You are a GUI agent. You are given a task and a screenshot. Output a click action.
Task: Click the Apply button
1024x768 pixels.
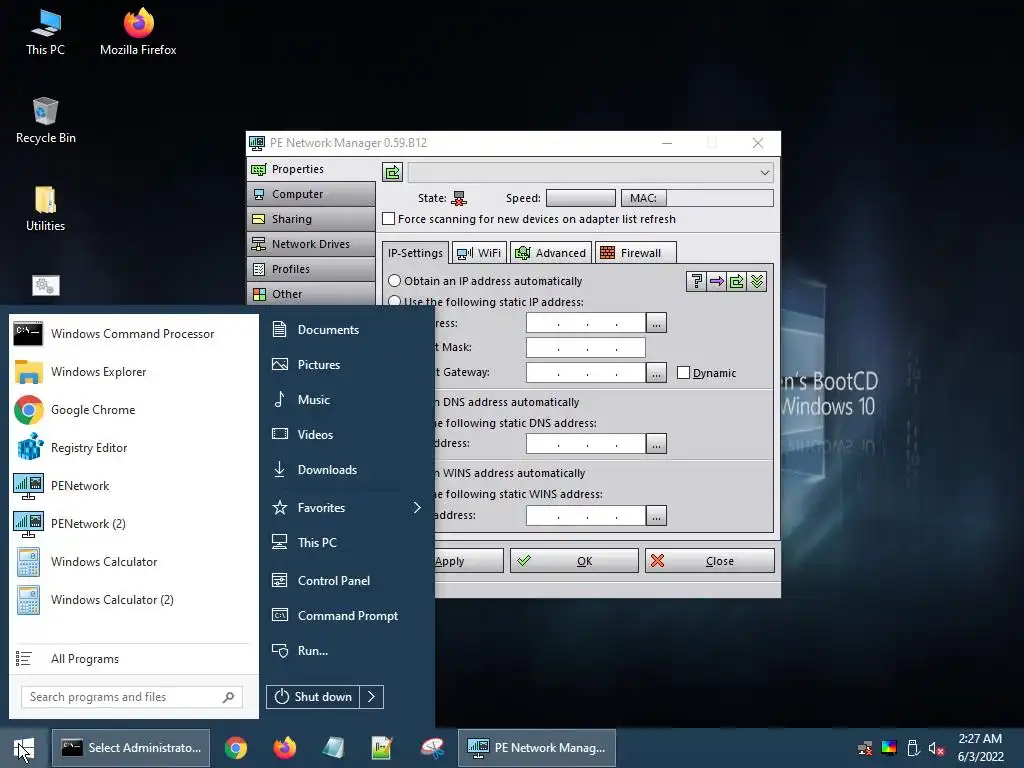point(469,561)
